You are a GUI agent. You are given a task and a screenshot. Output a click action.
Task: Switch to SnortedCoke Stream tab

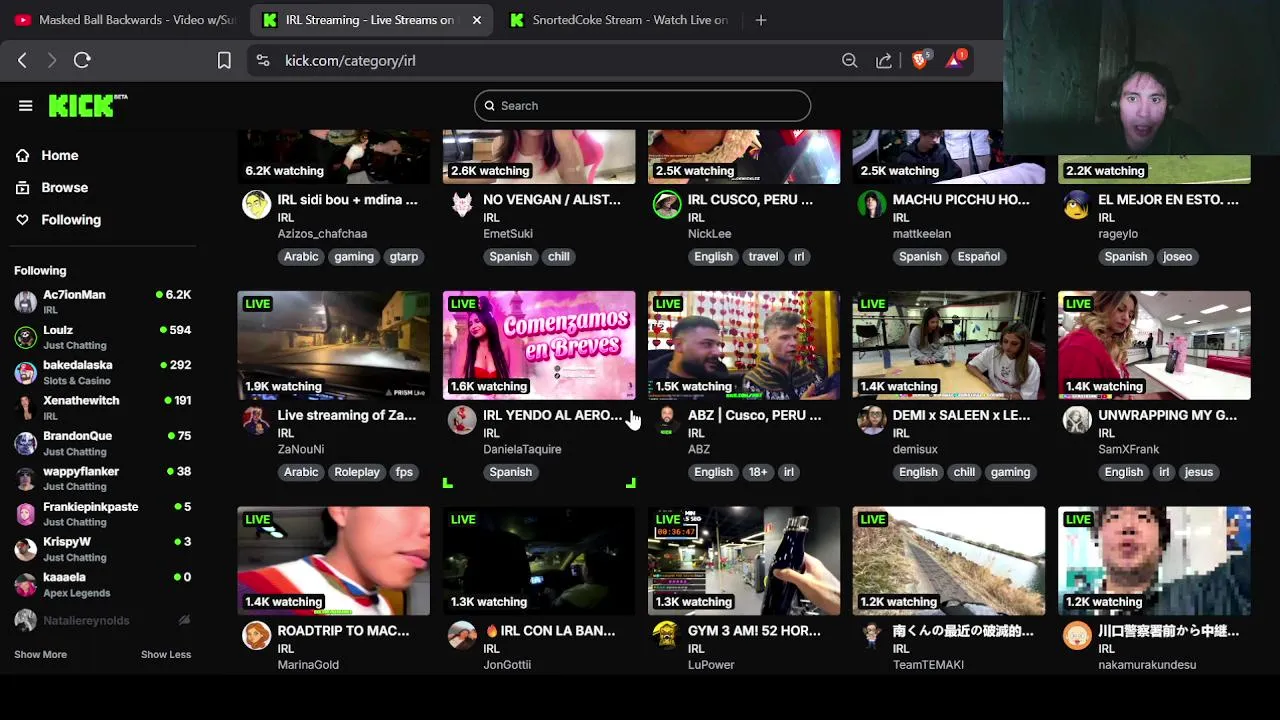pyautogui.click(x=620, y=20)
